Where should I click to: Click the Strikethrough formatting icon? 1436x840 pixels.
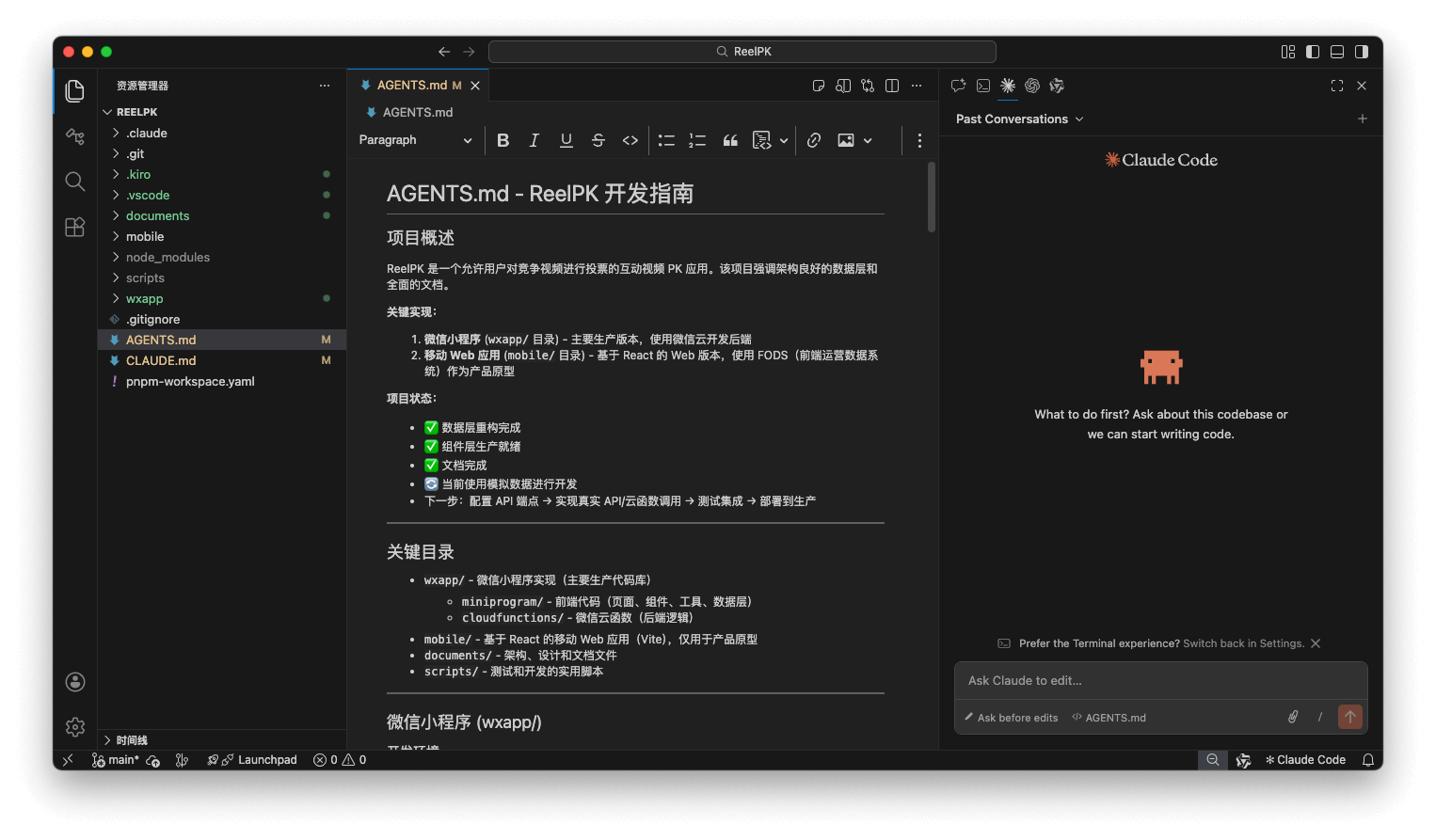pyautogui.click(x=598, y=140)
